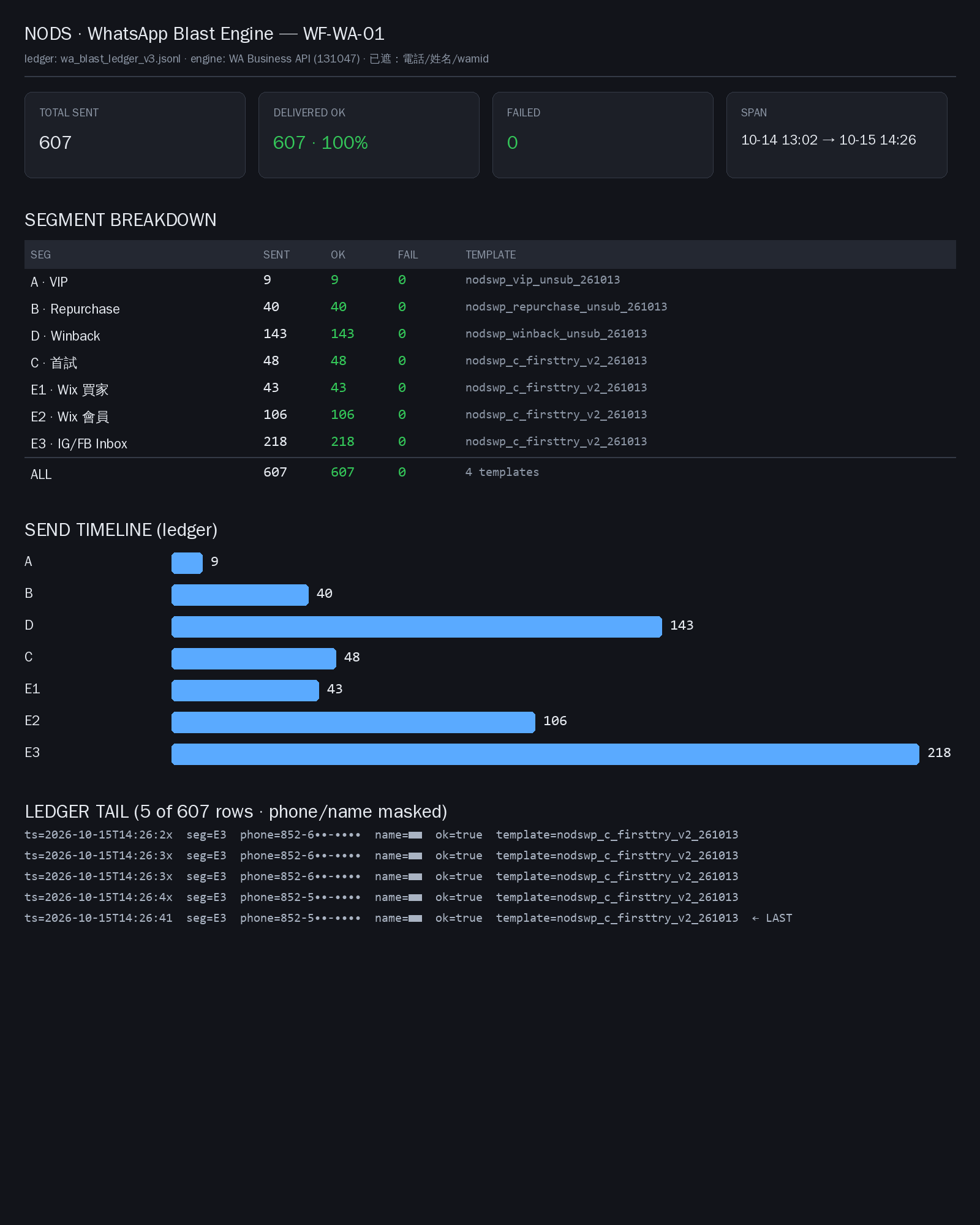Click '4 templates' in the ALL row
980x1225 pixels.
(x=502, y=472)
